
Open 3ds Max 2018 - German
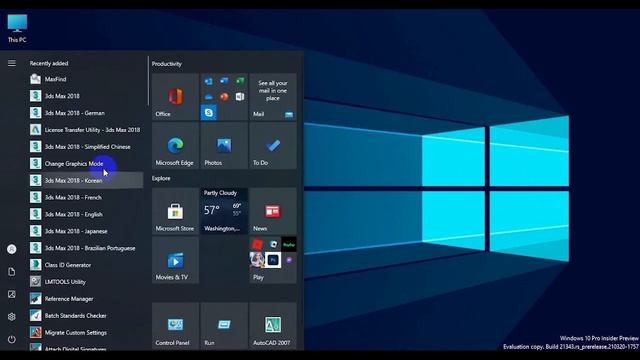(x=86, y=113)
